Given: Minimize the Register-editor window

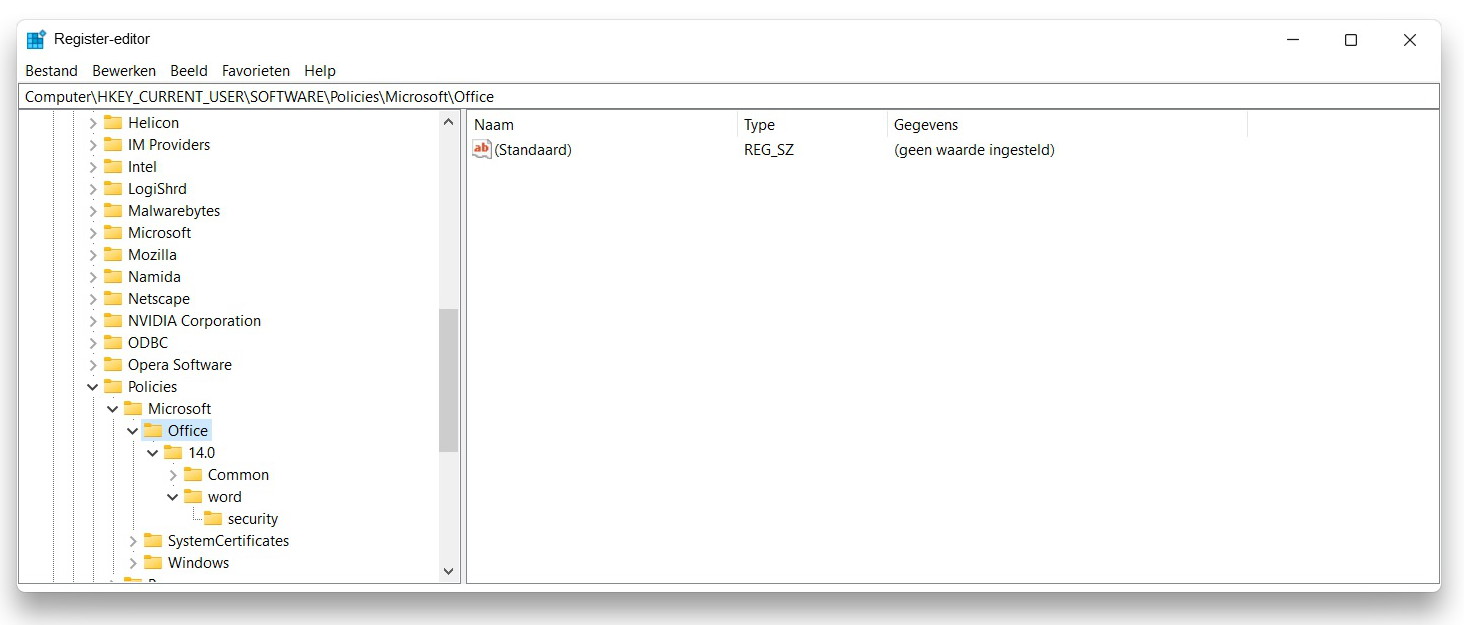Looking at the screenshot, I should pyautogui.click(x=1293, y=40).
